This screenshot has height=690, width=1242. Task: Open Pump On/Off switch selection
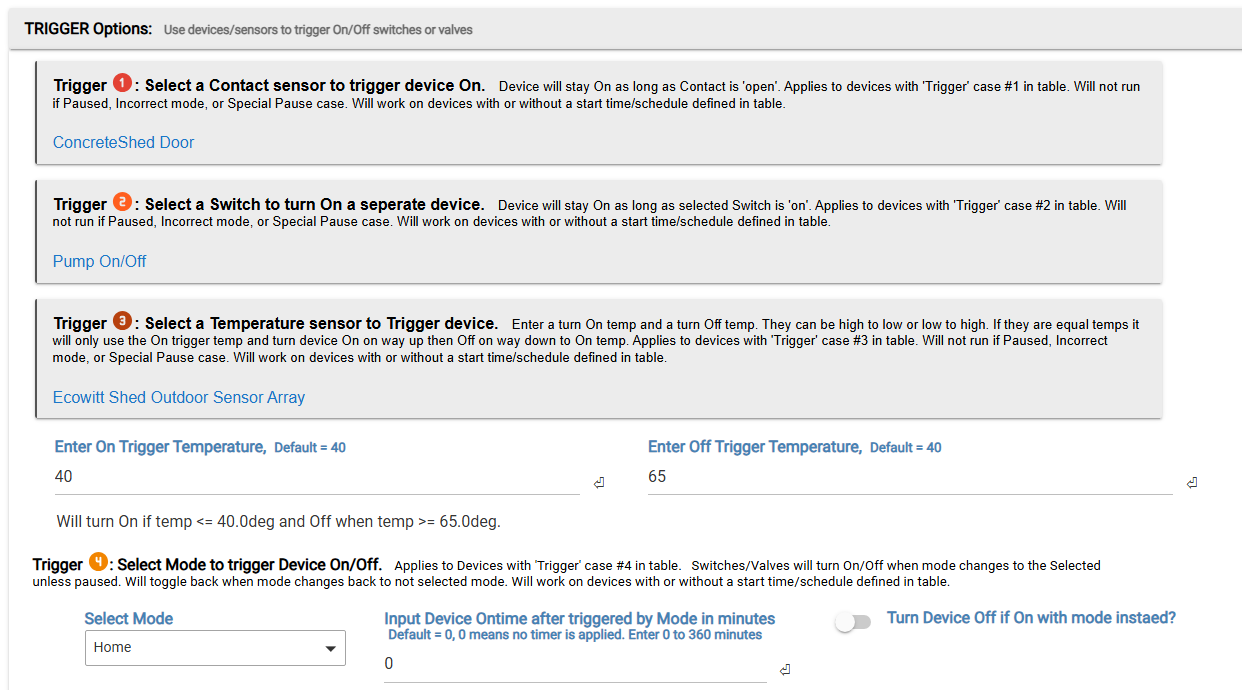[x=99, y=261]
